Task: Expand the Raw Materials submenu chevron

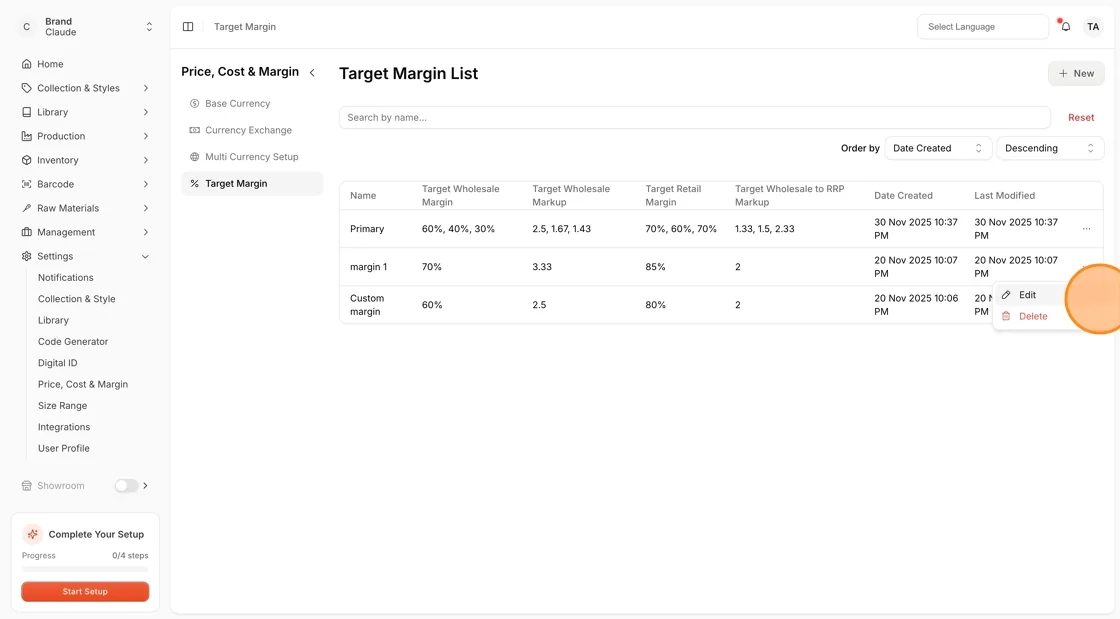Action: (146, 208)
